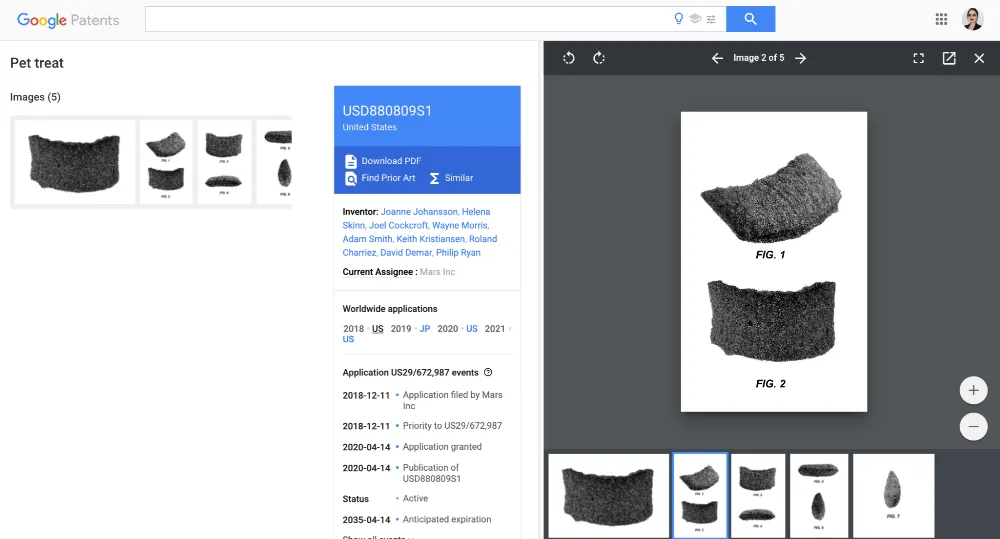1000x539 pixels.
Task: Click the Google Patents logo
Action: point(68,20)
